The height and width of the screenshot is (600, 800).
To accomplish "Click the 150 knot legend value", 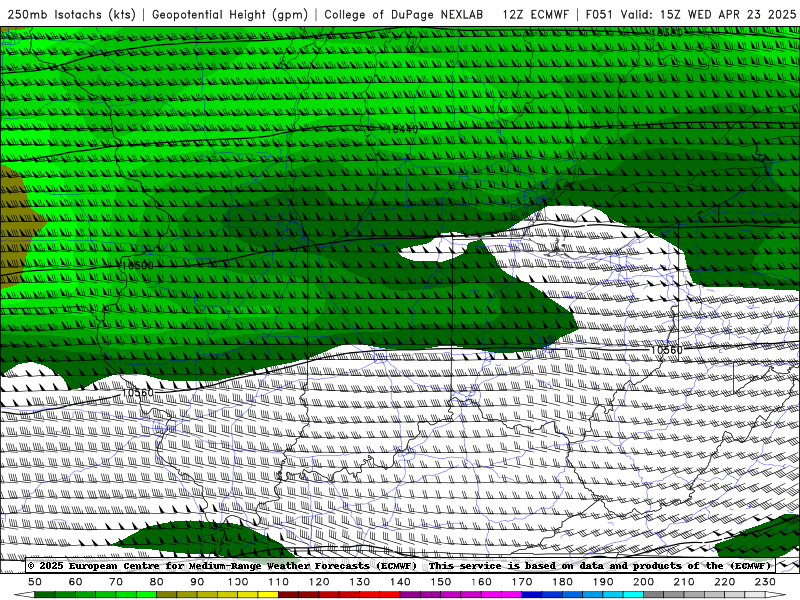I will 441,582.
